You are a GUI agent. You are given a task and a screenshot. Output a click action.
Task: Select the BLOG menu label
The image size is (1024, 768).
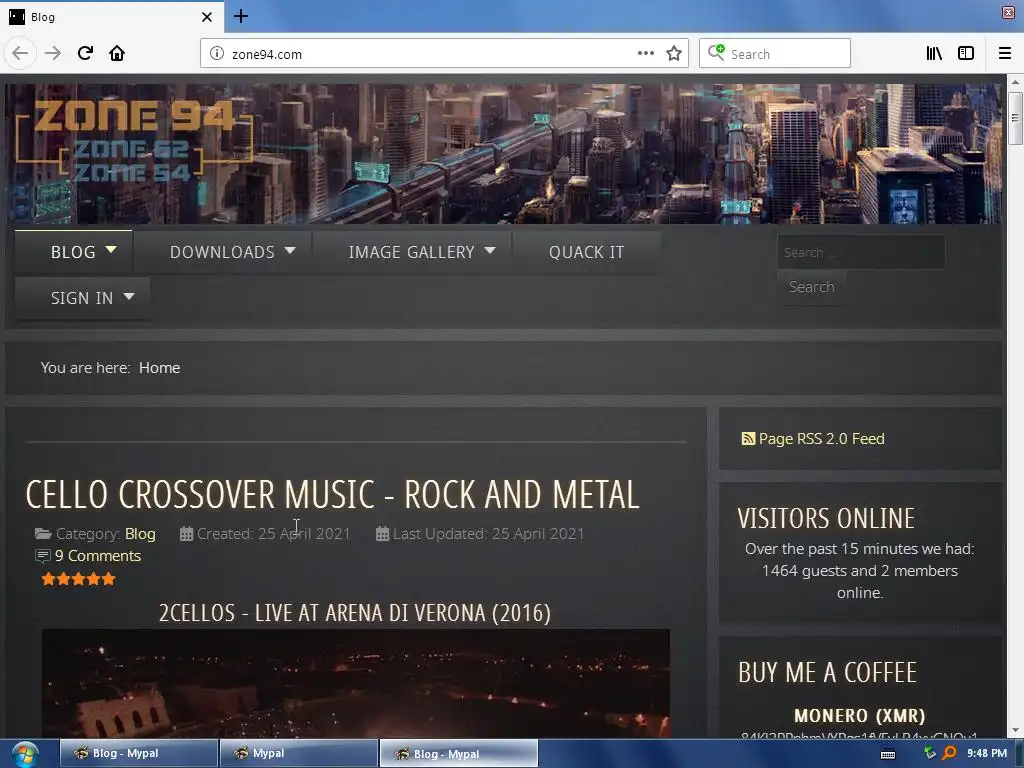[x=73, y=252]
